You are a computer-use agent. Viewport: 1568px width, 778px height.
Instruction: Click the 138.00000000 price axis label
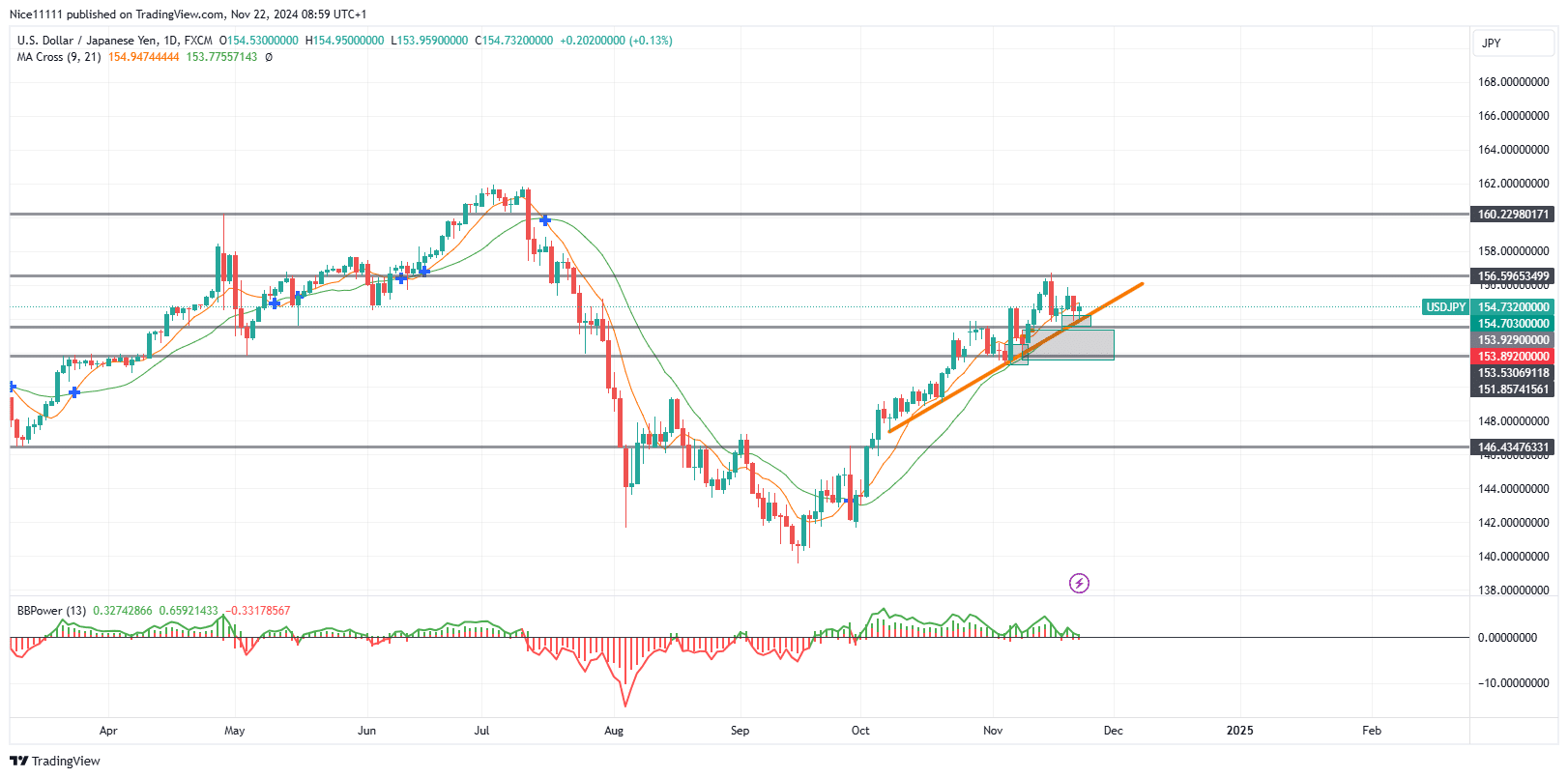(1513, 591)
